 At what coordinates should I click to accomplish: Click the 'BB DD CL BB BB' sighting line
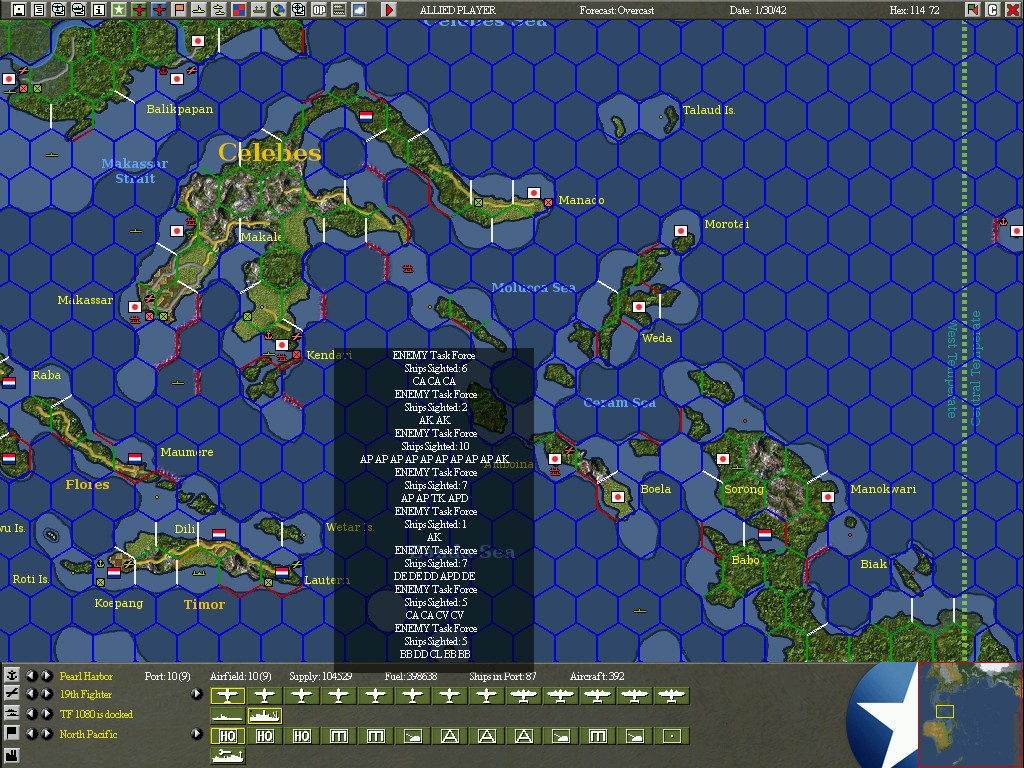click(x=434, y=654)
